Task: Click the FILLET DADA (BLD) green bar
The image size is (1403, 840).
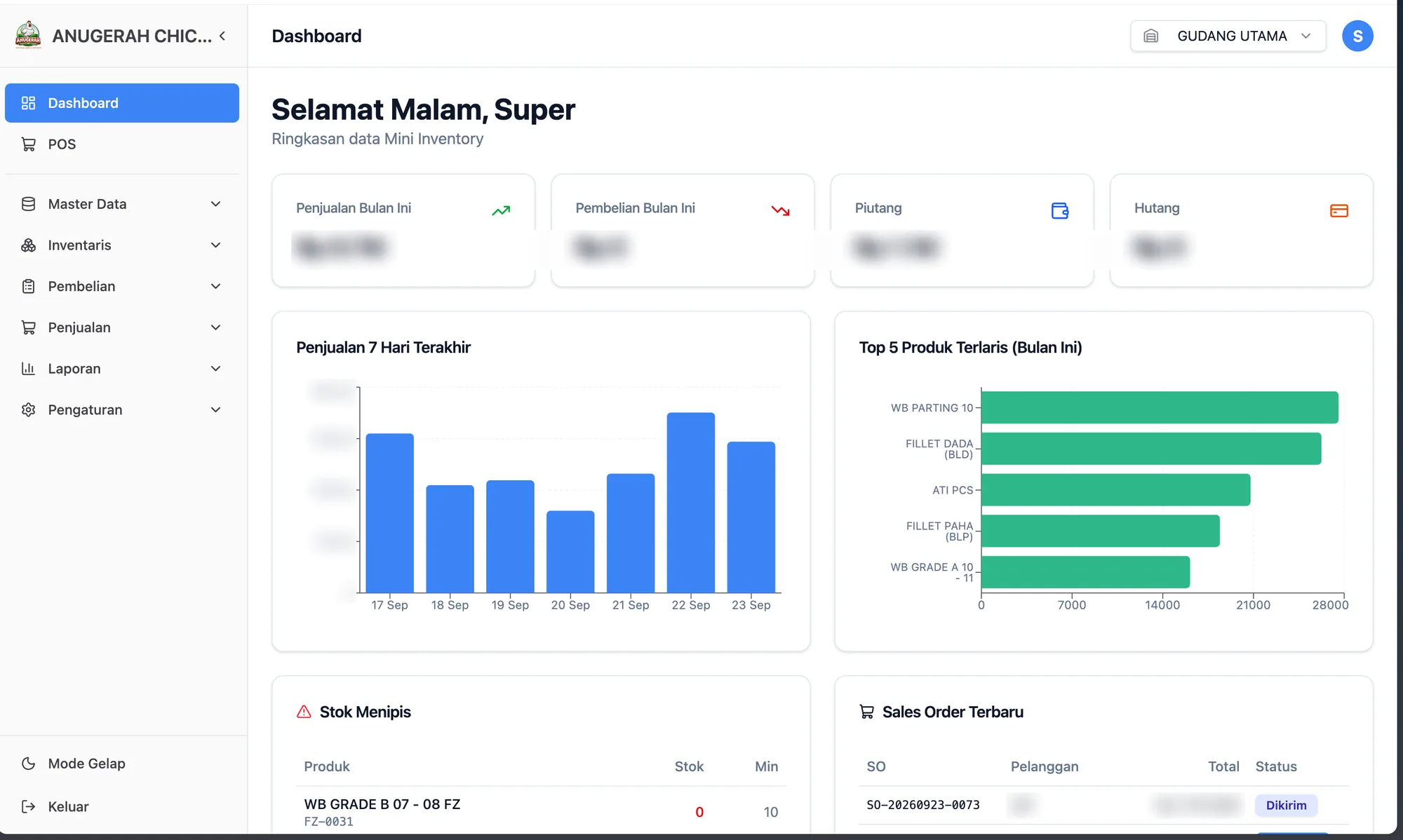Action: pos(1151,449)
